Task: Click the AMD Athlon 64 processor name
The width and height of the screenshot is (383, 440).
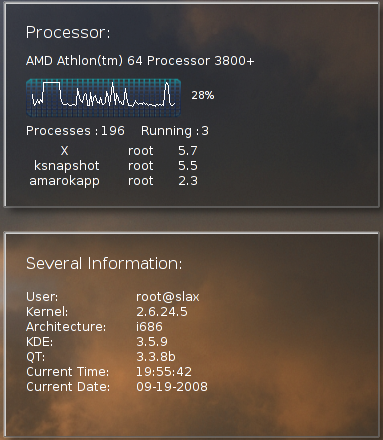Action: click(140, 61)
